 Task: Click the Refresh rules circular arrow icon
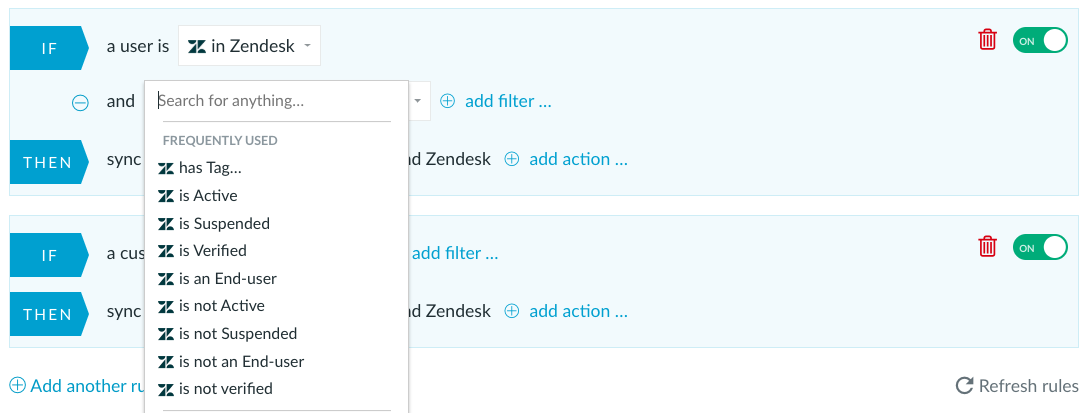(x=964, y=386)
